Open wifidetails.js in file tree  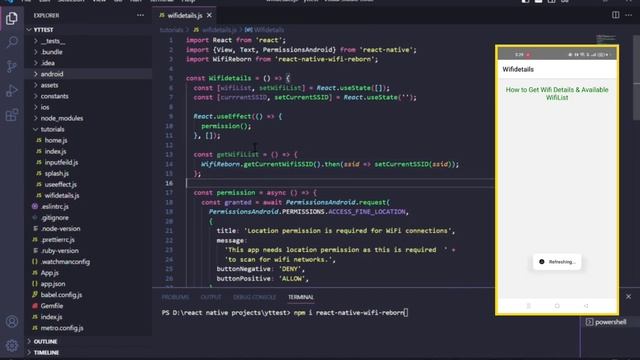[88, 195]
